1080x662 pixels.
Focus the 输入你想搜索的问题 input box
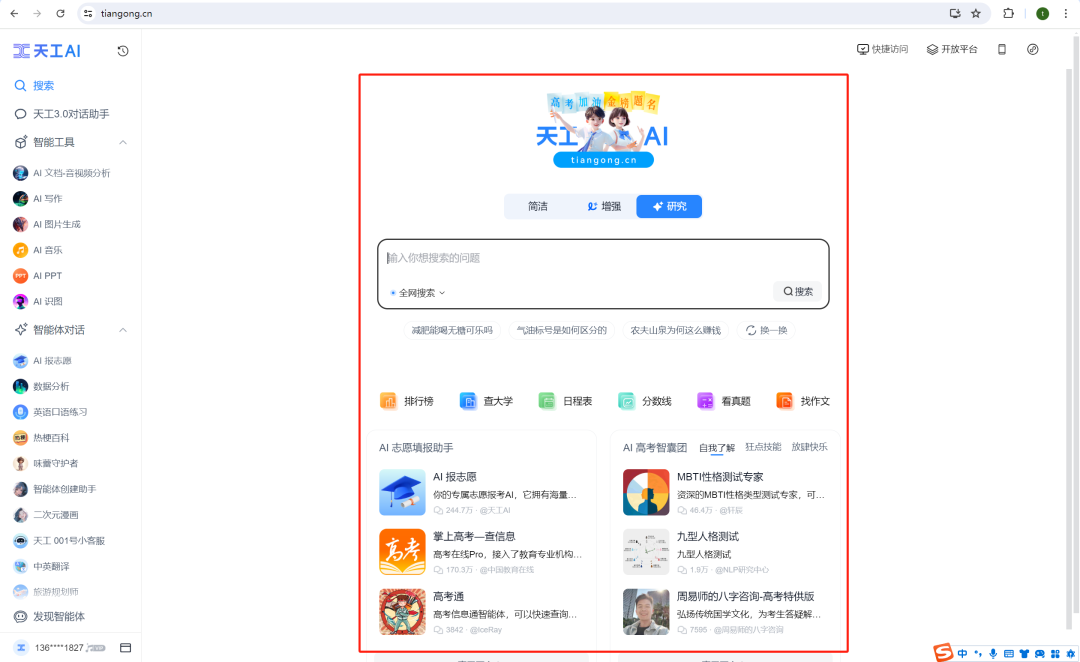pos(603,258)
